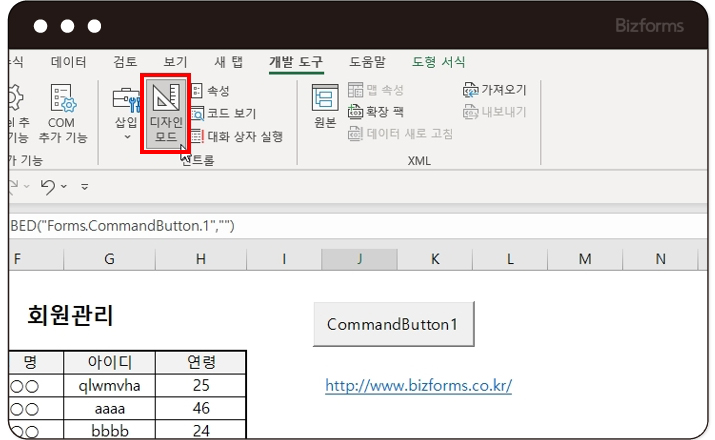Viewport: 715px width, 440px height.
Task: Click Map Properties (맵 속성)
Action: coord(376,90)
